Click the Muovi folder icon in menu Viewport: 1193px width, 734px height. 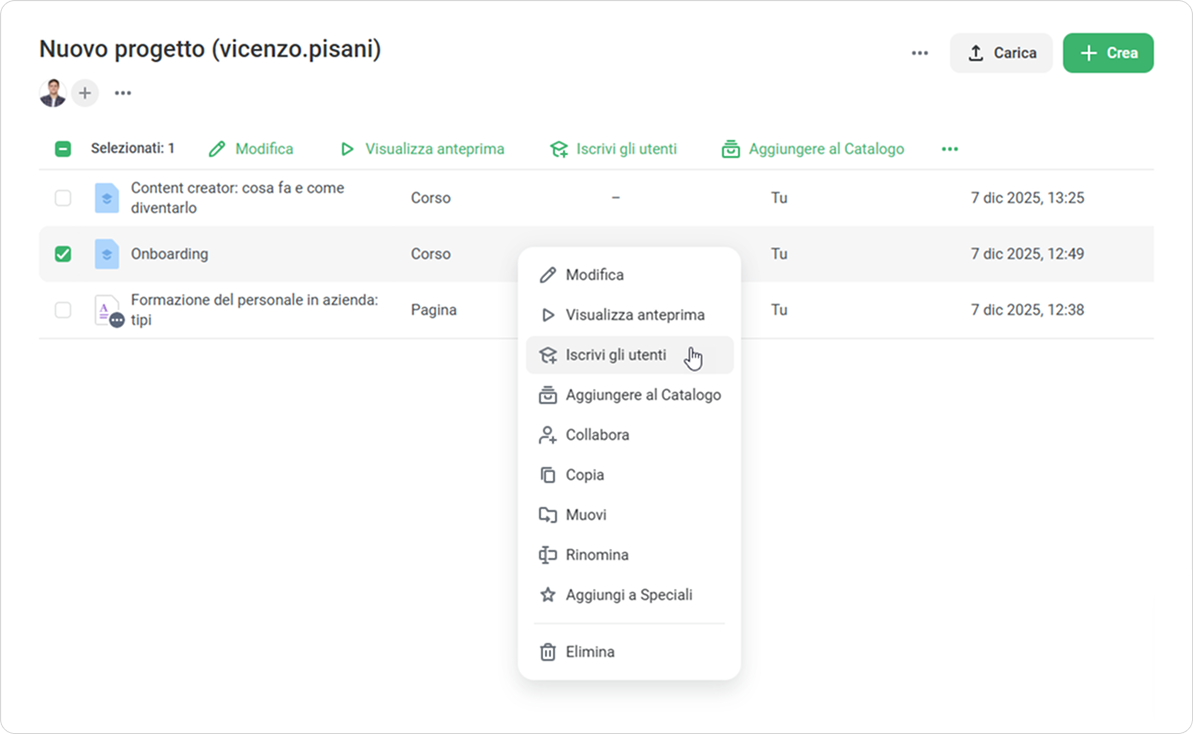tap(548, 515)
